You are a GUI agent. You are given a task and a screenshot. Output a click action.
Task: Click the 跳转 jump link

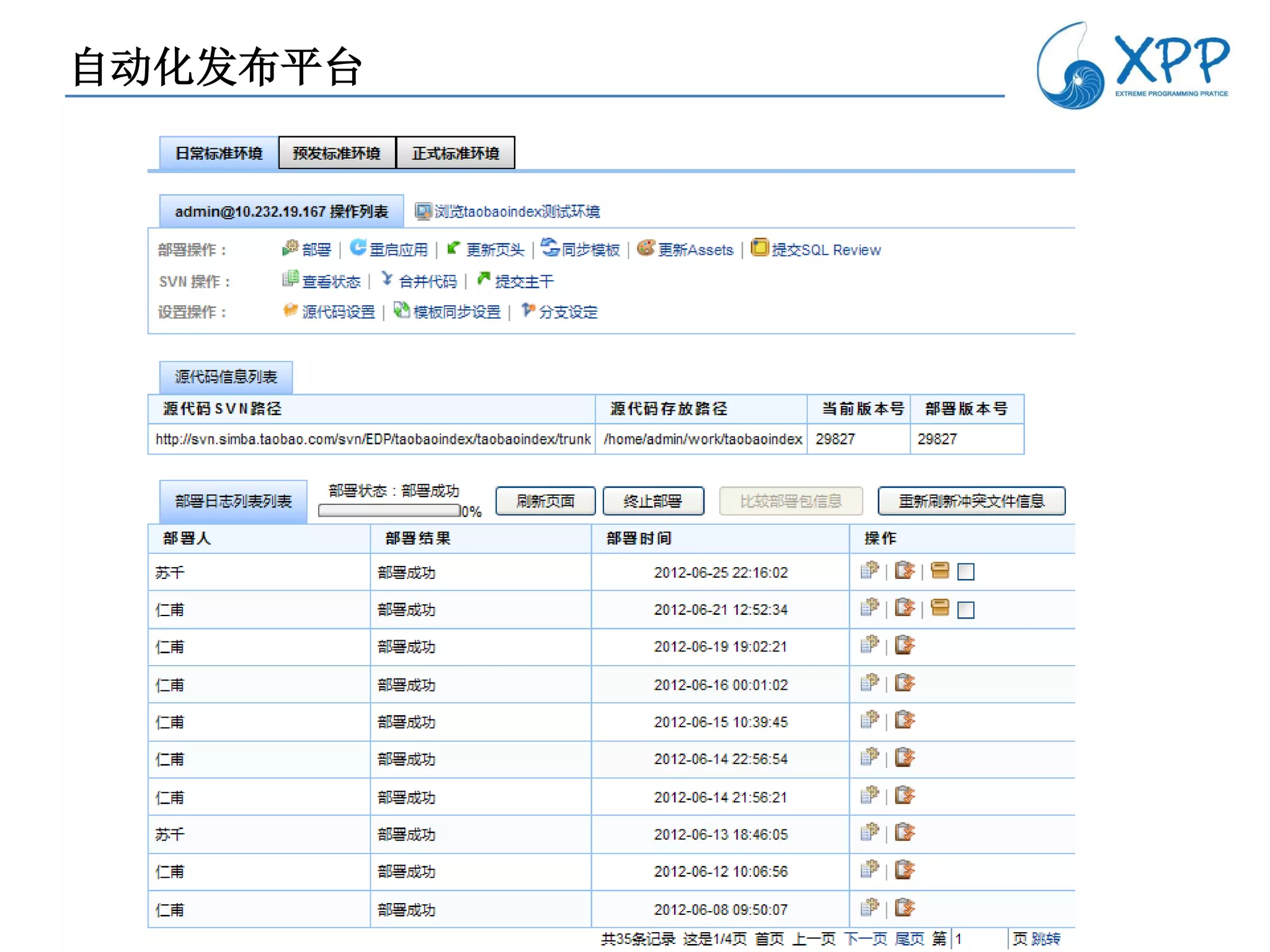click(1046, 939)
